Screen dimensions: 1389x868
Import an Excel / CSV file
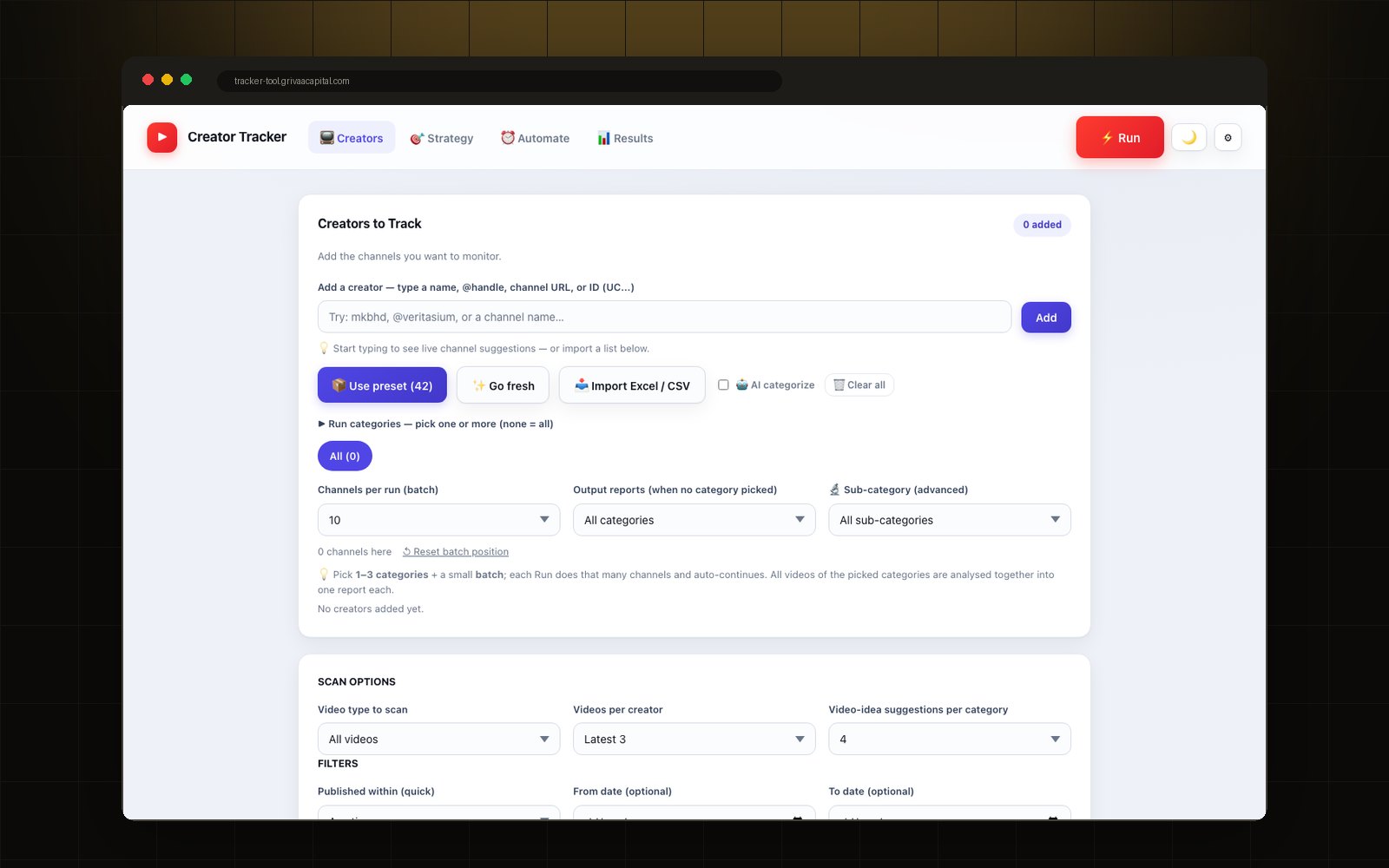pyautogui.click(x=632, y=385)
